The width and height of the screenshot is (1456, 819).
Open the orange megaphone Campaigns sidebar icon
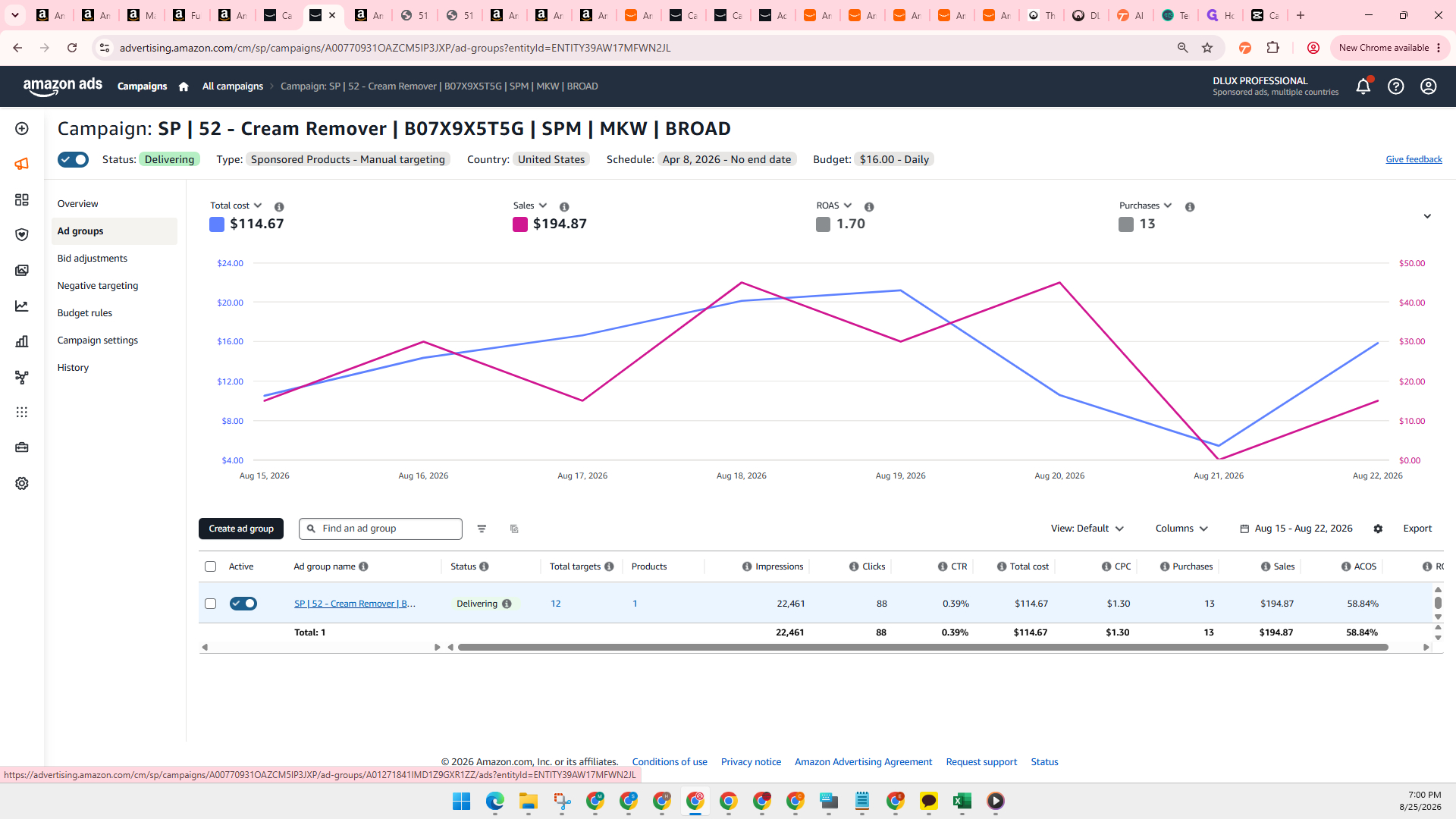pyautogui.click(x=22, y=164)
